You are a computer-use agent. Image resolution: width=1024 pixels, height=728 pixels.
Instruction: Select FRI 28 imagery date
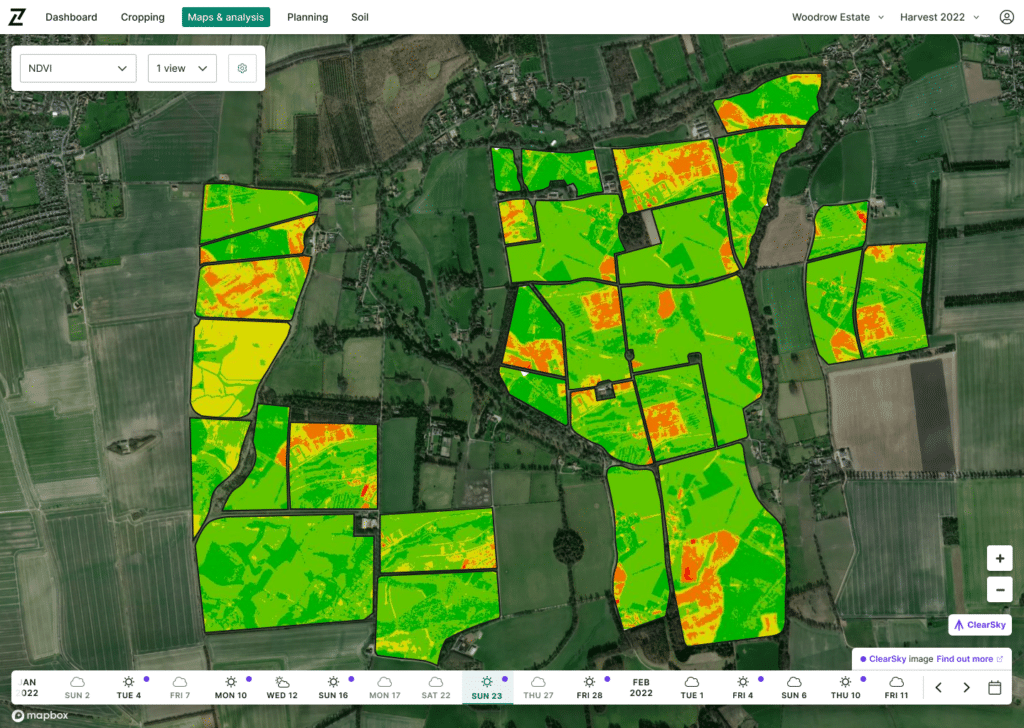tap(590, 688)
